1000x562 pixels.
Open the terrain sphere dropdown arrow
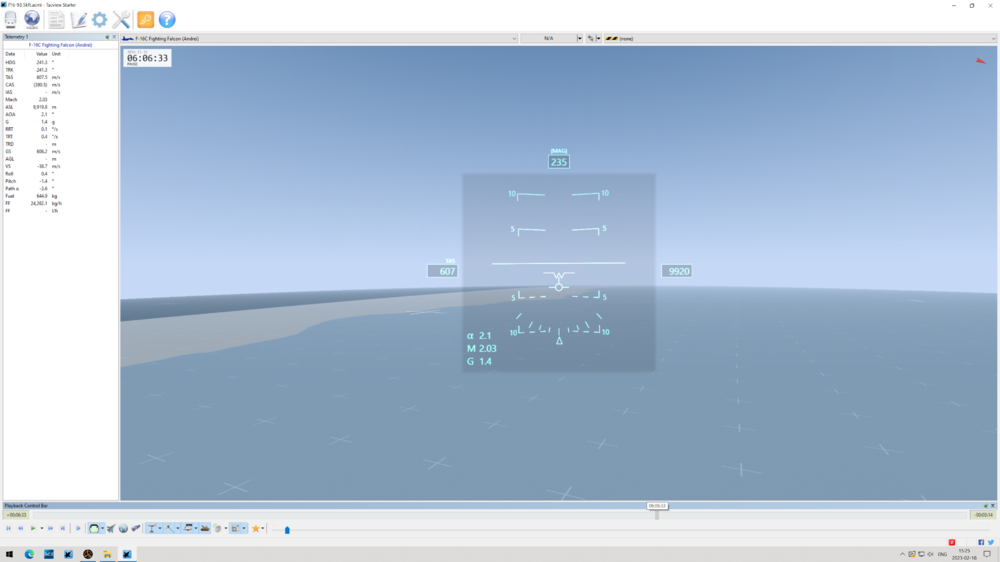point(226,528)
